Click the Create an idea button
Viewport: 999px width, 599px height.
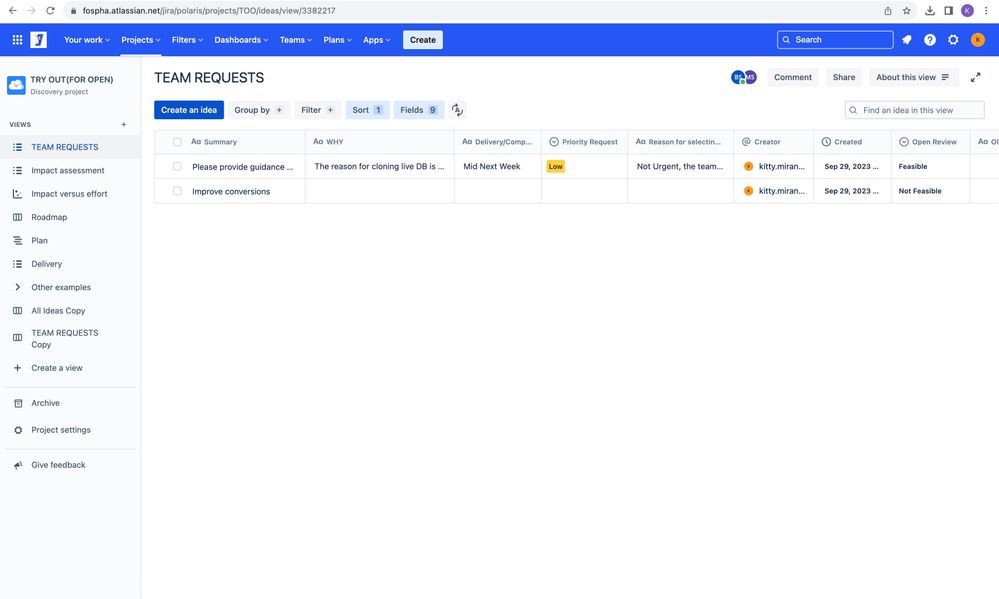click(189, 109)
